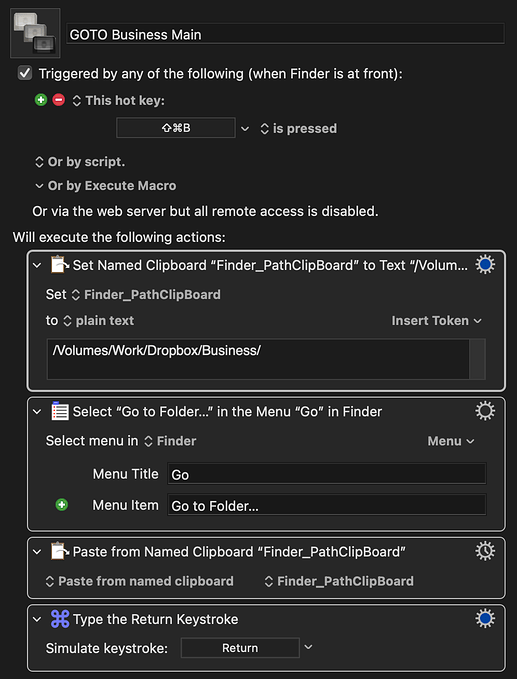Click the ⇧⌘B hot key field
This screenshot has width=517, height=679.
pos(176,128)
